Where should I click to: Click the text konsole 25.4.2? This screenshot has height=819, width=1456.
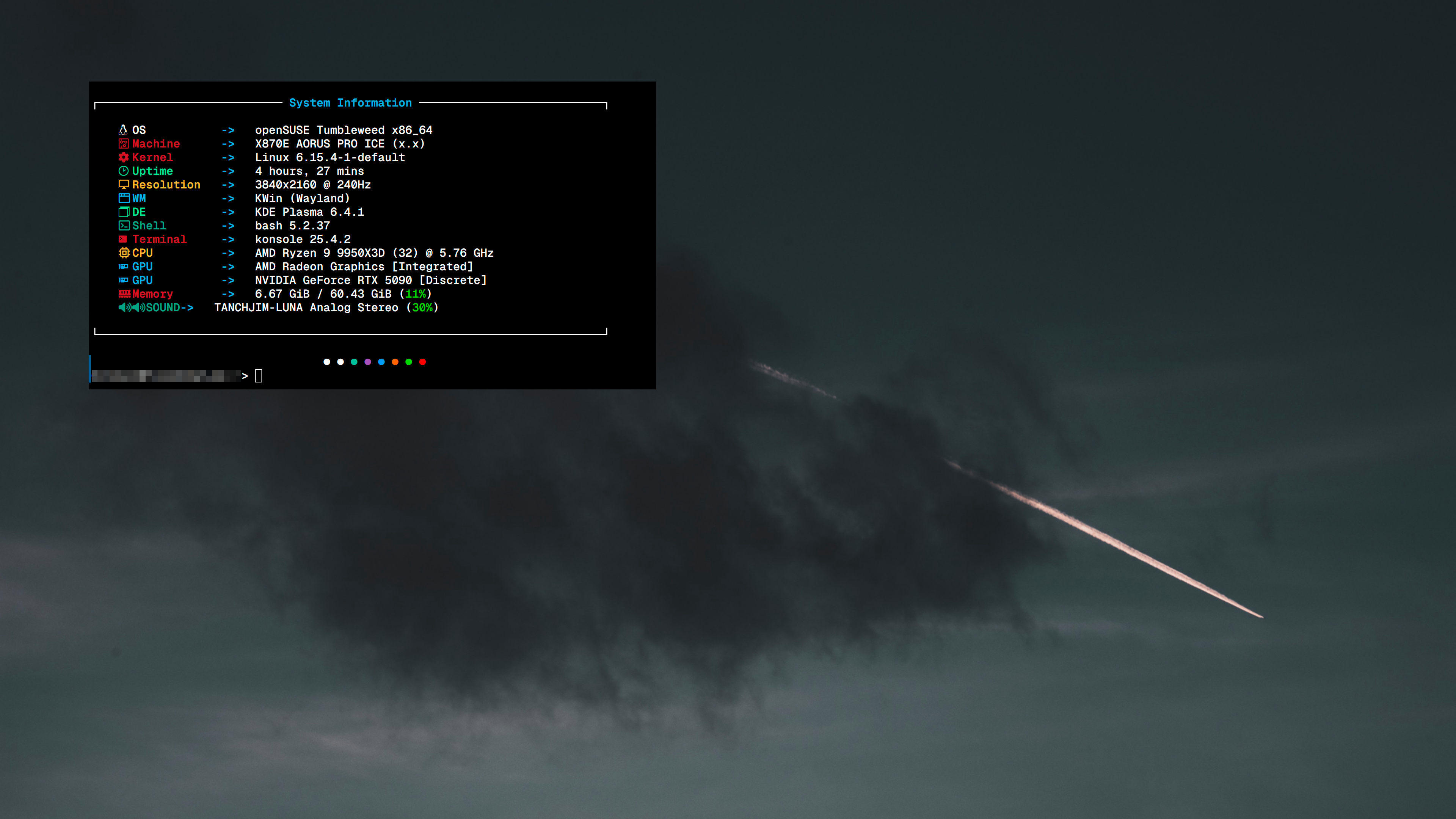(x=303, y=239)
